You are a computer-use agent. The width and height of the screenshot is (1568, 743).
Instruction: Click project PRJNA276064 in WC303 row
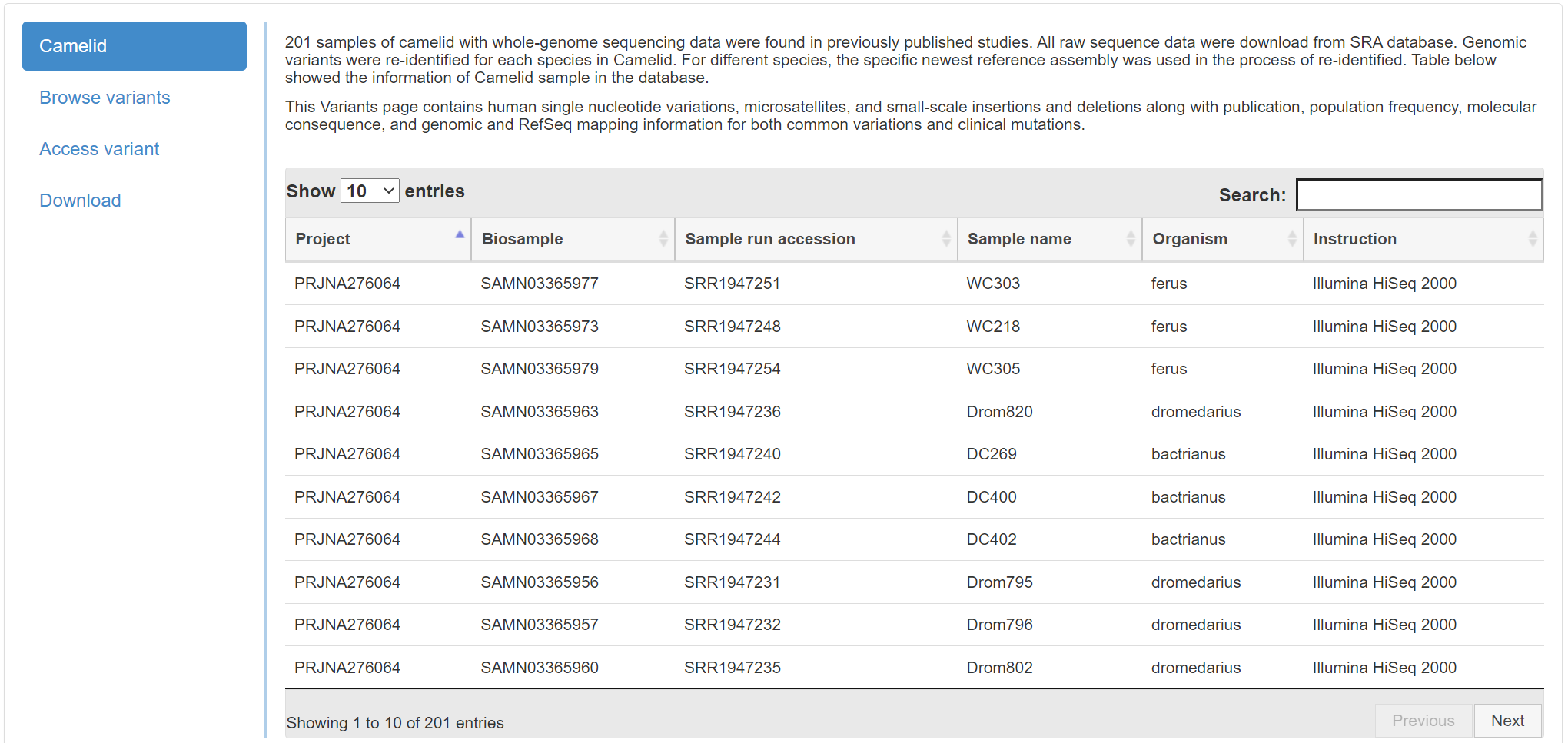(x=347, y=284)
